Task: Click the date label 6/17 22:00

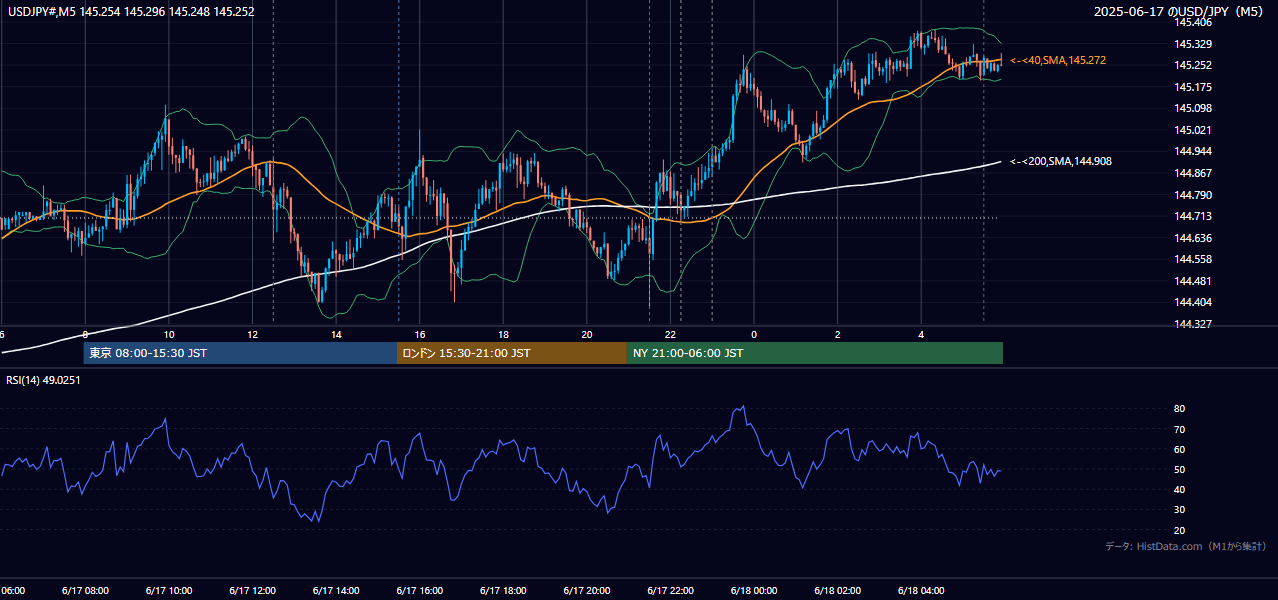Action: pyautogui.click(x=670, y=591)
